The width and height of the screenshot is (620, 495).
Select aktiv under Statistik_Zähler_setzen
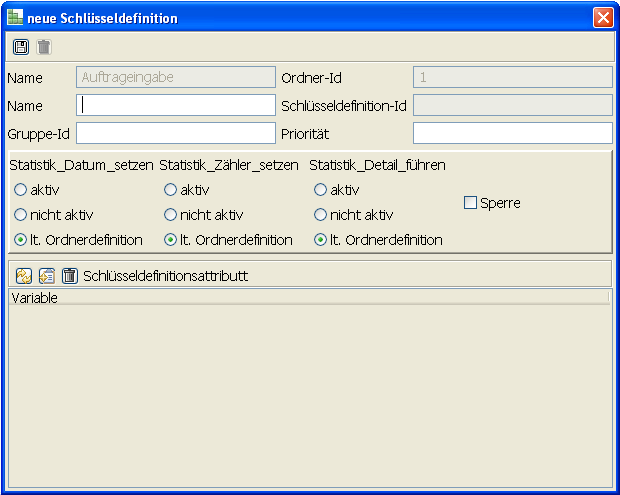pyautogui.click(x=170, y=190)
